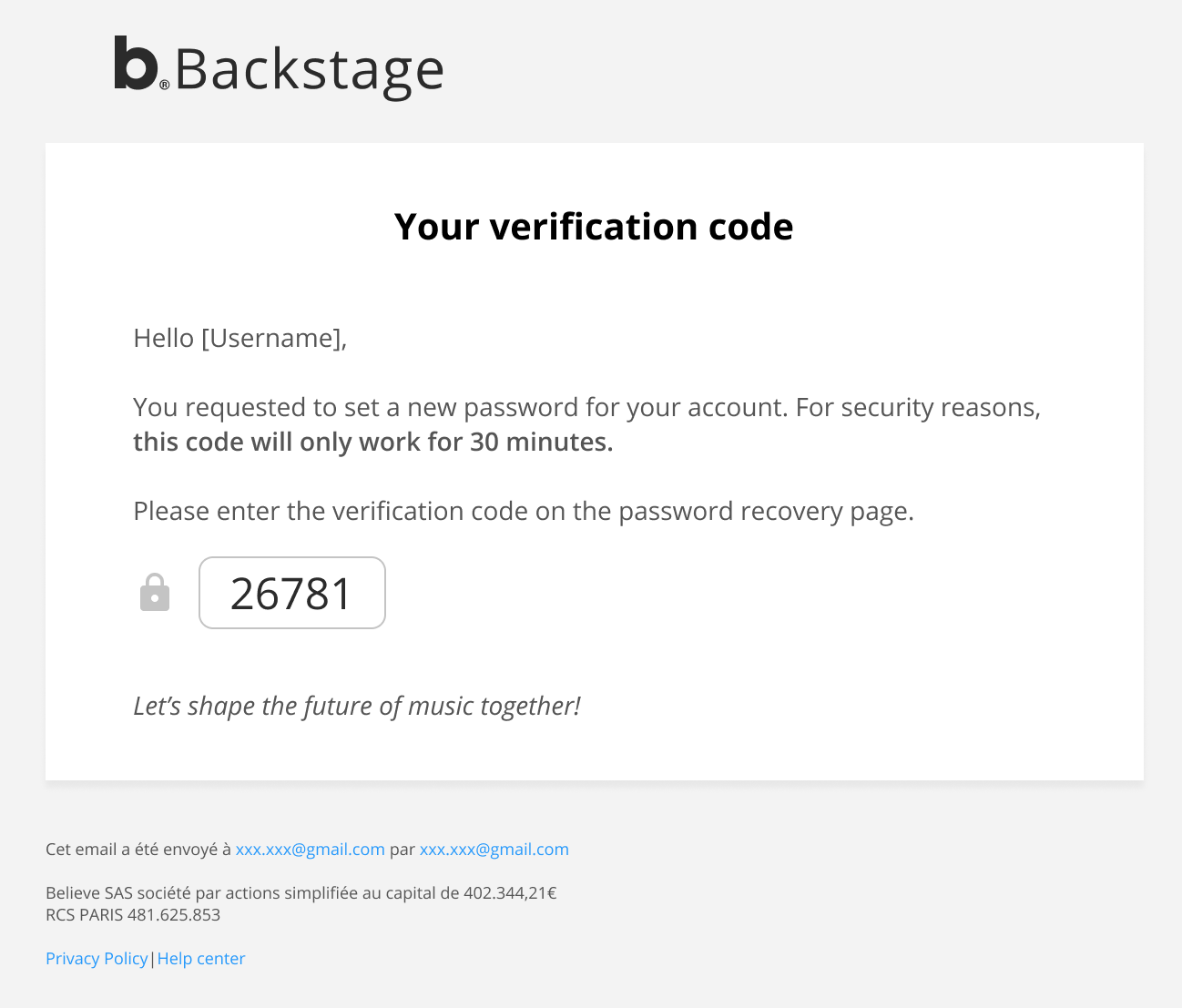
Task: Click the capital amount 402.344,21€ text
Action: (510, 892)
